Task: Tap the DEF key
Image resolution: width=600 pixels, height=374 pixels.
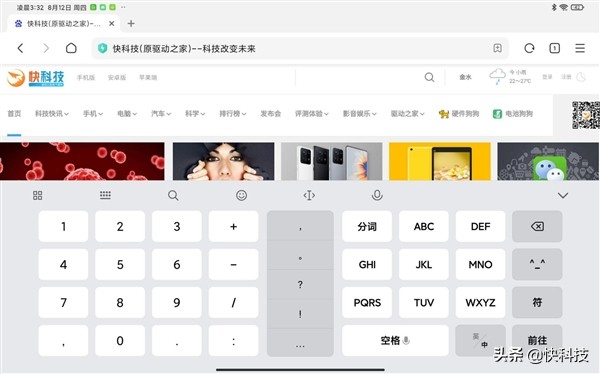Action: pyautogui.click(x=480, y=226)
